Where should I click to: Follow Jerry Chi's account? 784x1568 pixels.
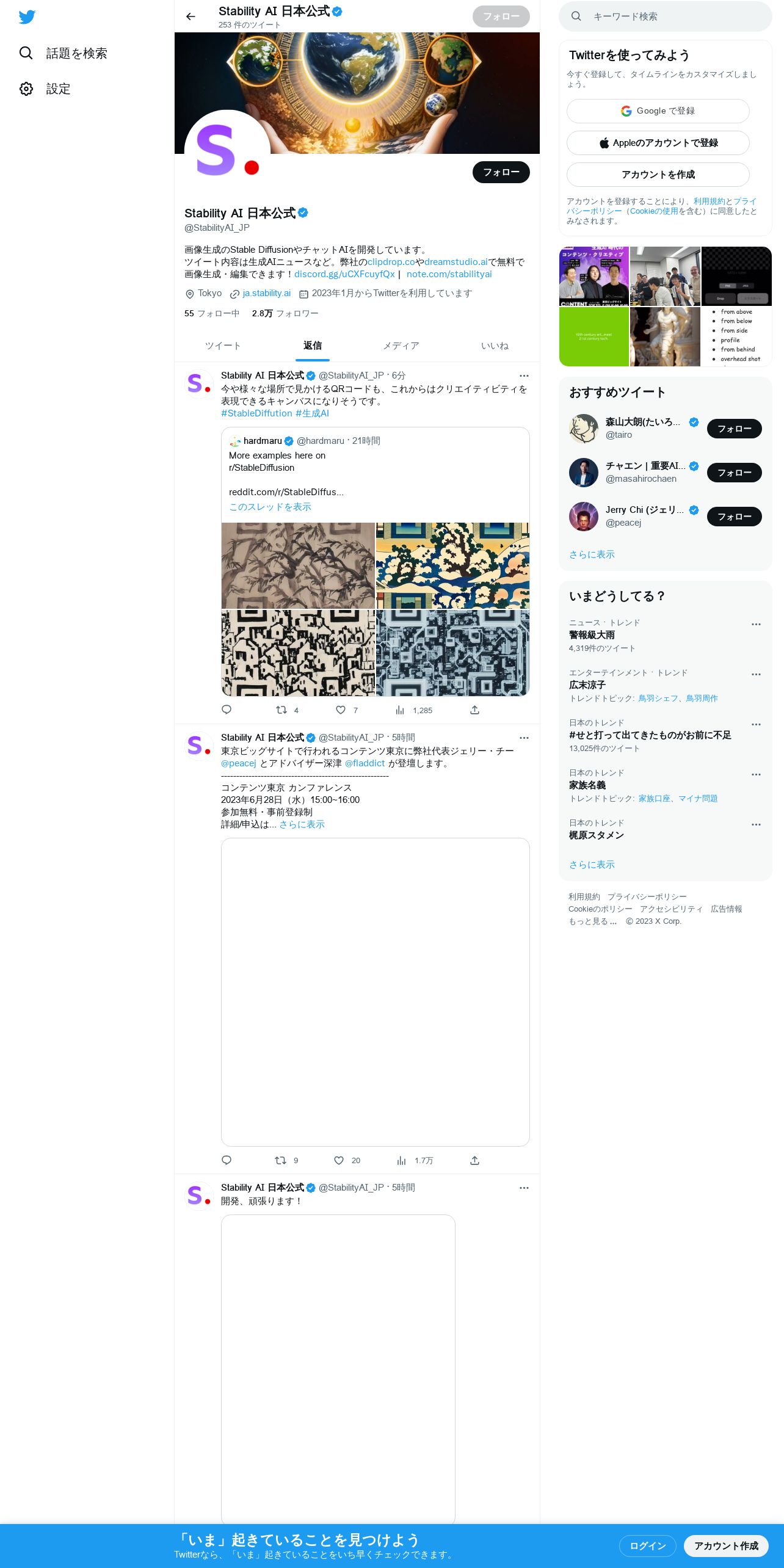[734, 517]
